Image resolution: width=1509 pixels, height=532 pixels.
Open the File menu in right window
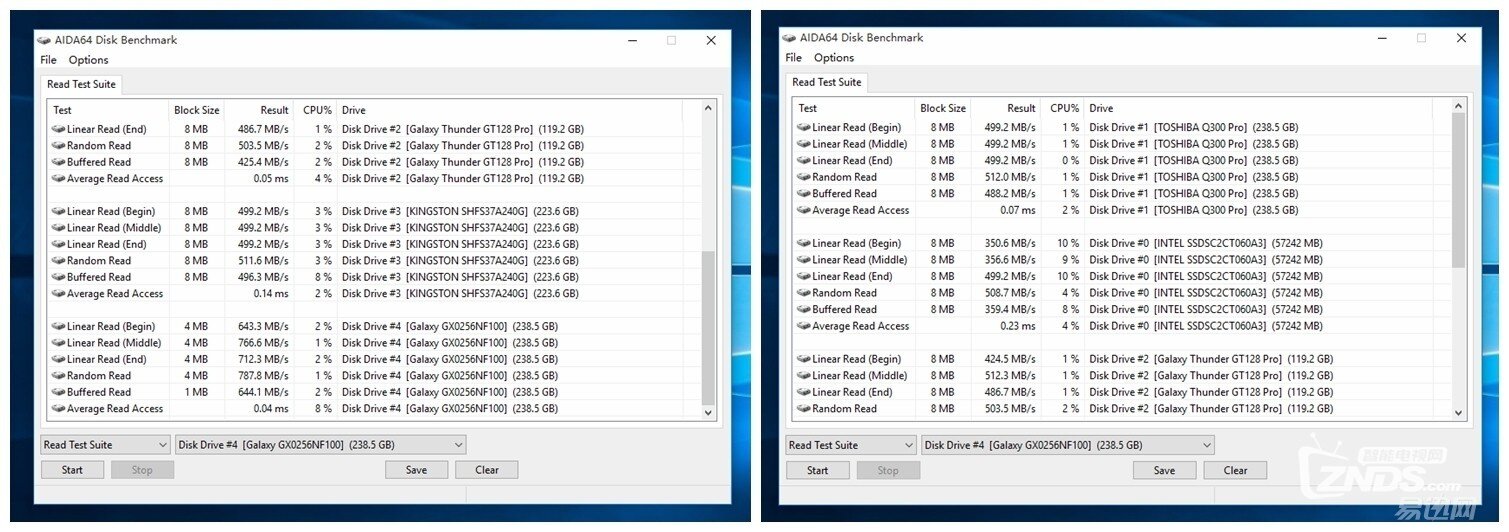tap(794, 58)
